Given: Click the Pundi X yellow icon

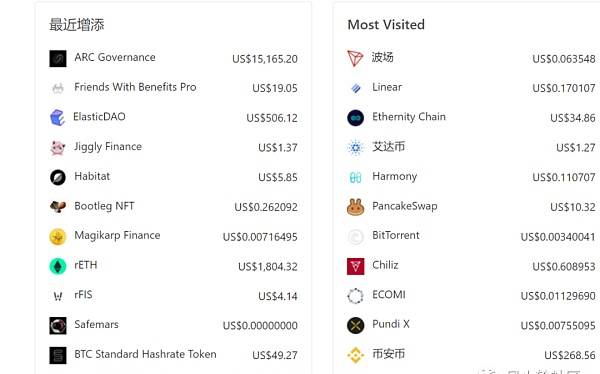Looking at the screenshot, I should click(x=355, y=326).
